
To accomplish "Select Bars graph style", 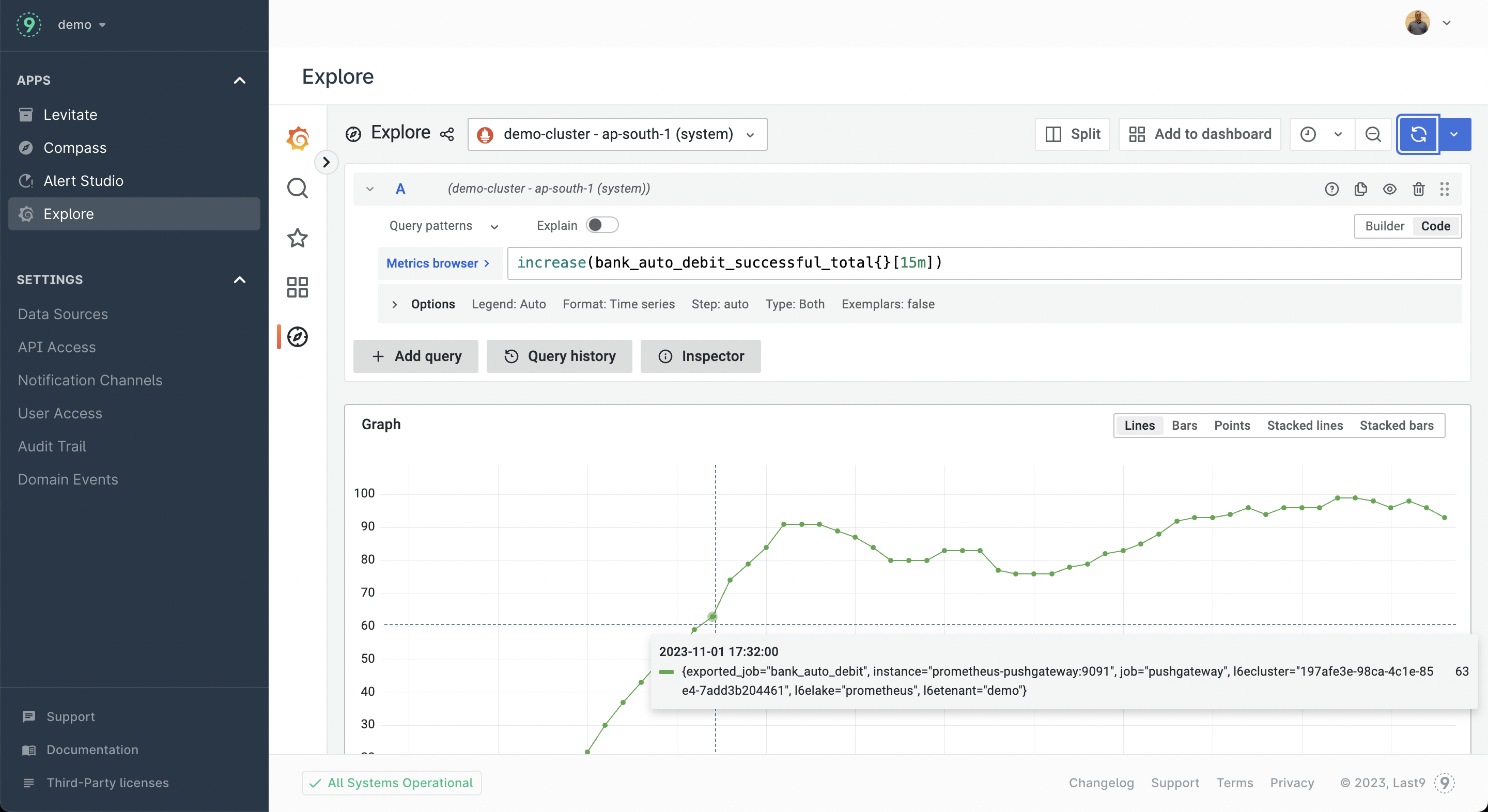I will coord(1184,425).
